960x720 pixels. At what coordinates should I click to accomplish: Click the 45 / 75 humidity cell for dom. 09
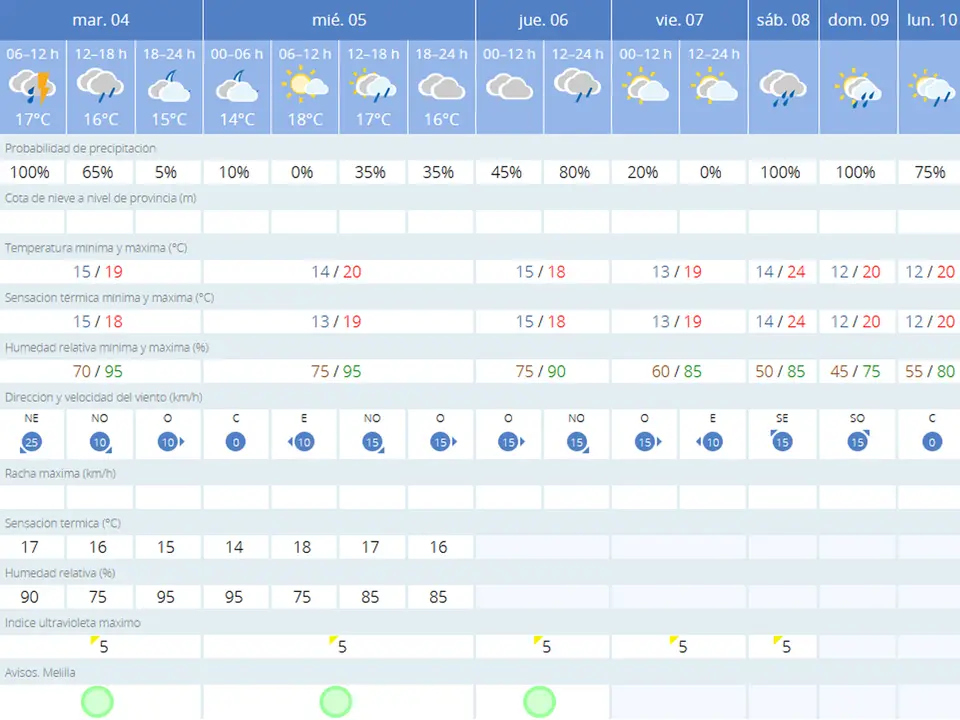855,372
